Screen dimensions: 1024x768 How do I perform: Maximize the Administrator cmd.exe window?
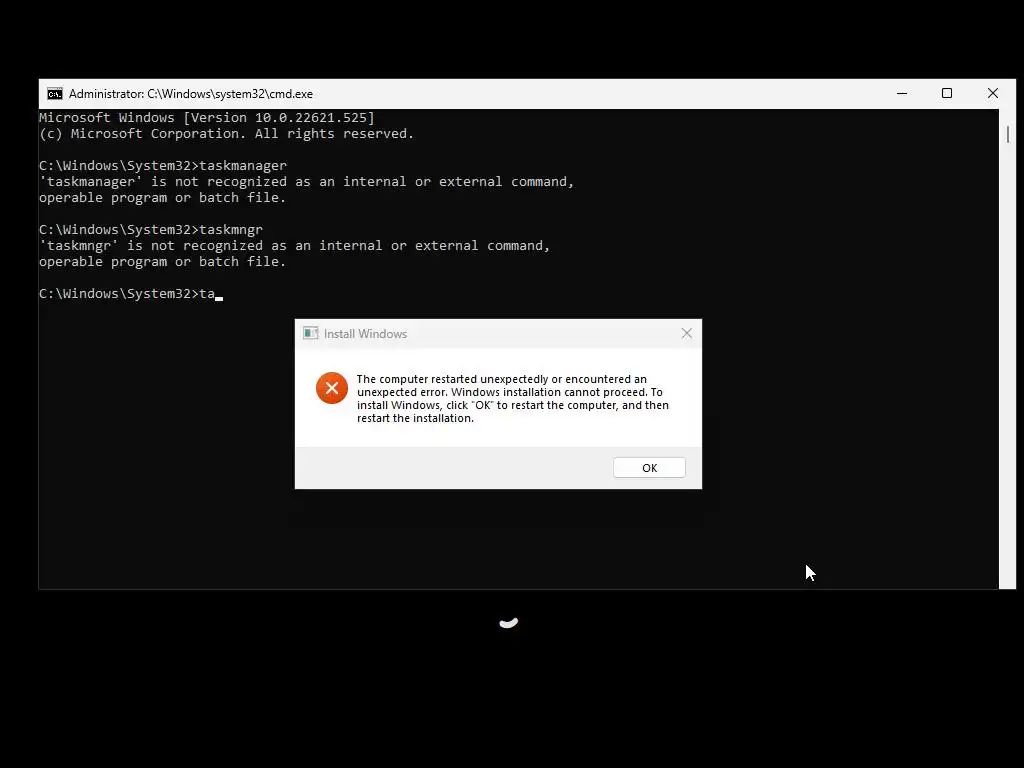(947, 93)
